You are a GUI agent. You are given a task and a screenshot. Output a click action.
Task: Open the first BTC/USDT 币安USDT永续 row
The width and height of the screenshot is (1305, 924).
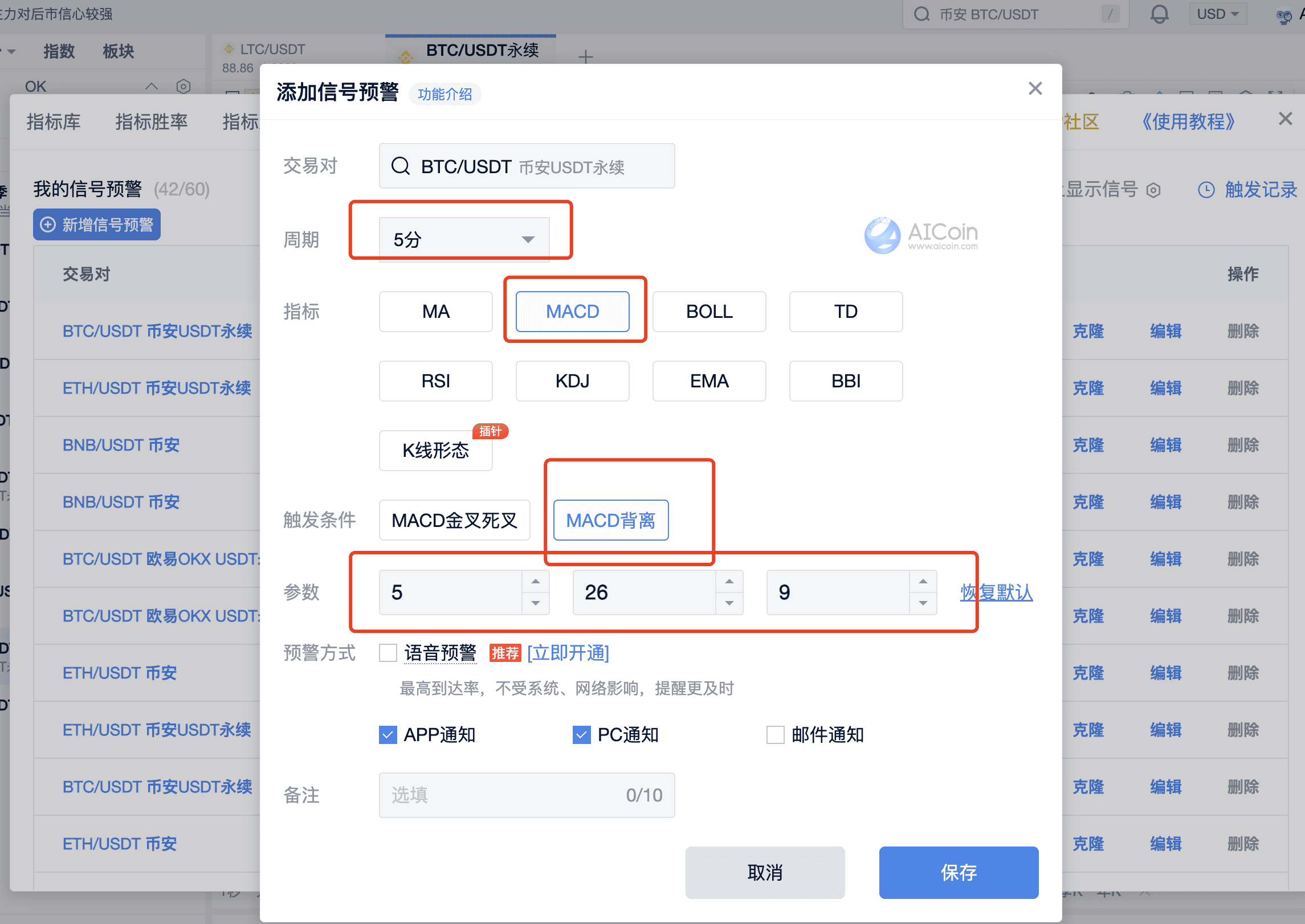(157, 331)
